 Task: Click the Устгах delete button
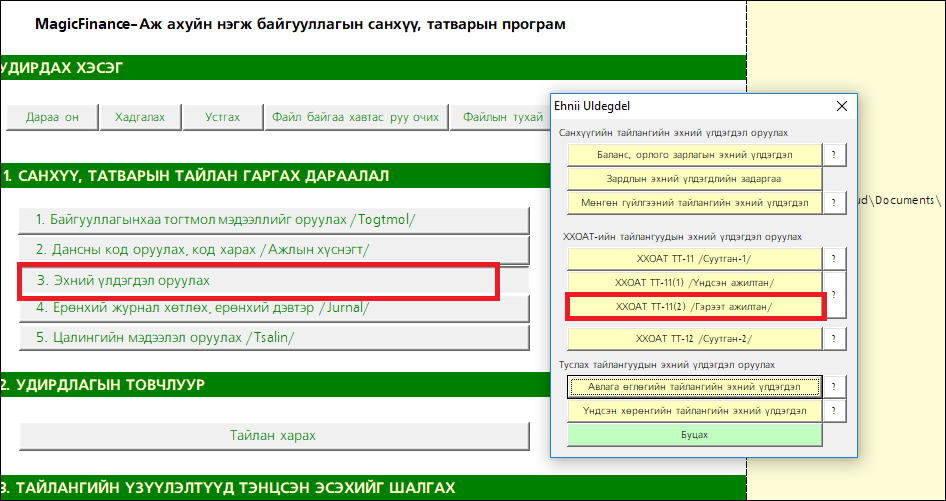click(222, 117)
